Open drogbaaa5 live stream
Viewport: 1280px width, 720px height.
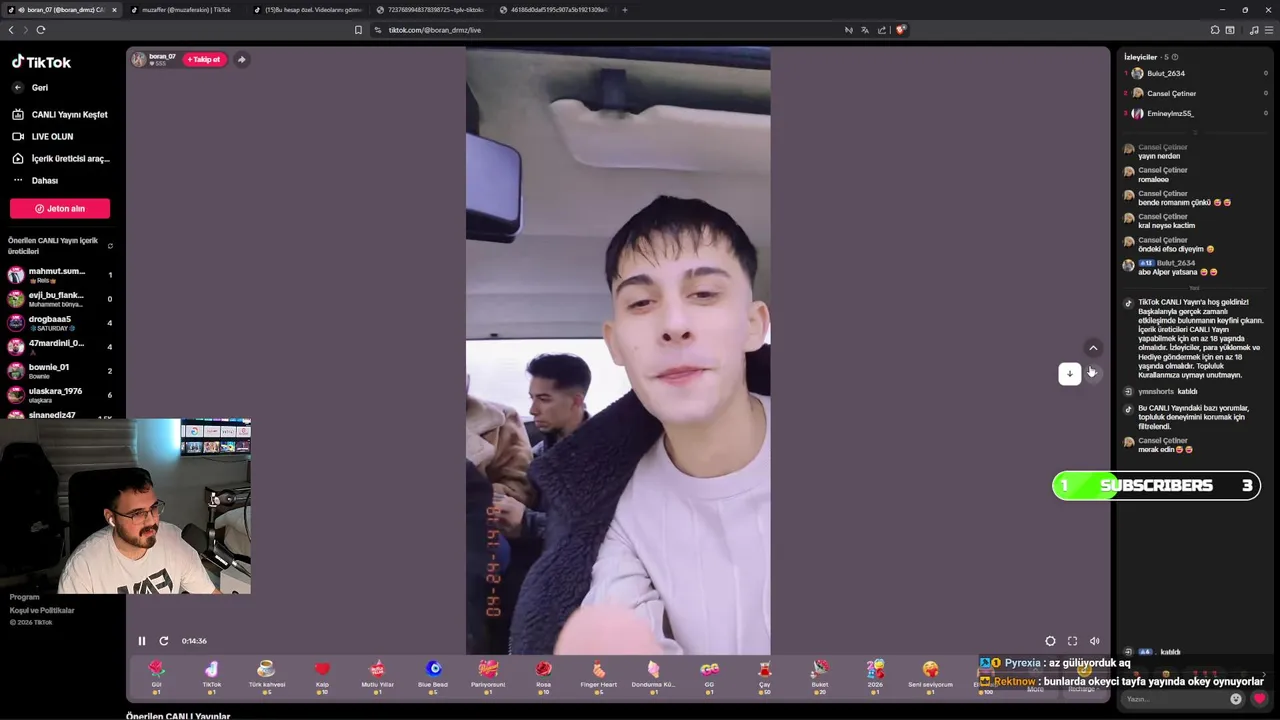pyautogui.click(x=60, y=323)
